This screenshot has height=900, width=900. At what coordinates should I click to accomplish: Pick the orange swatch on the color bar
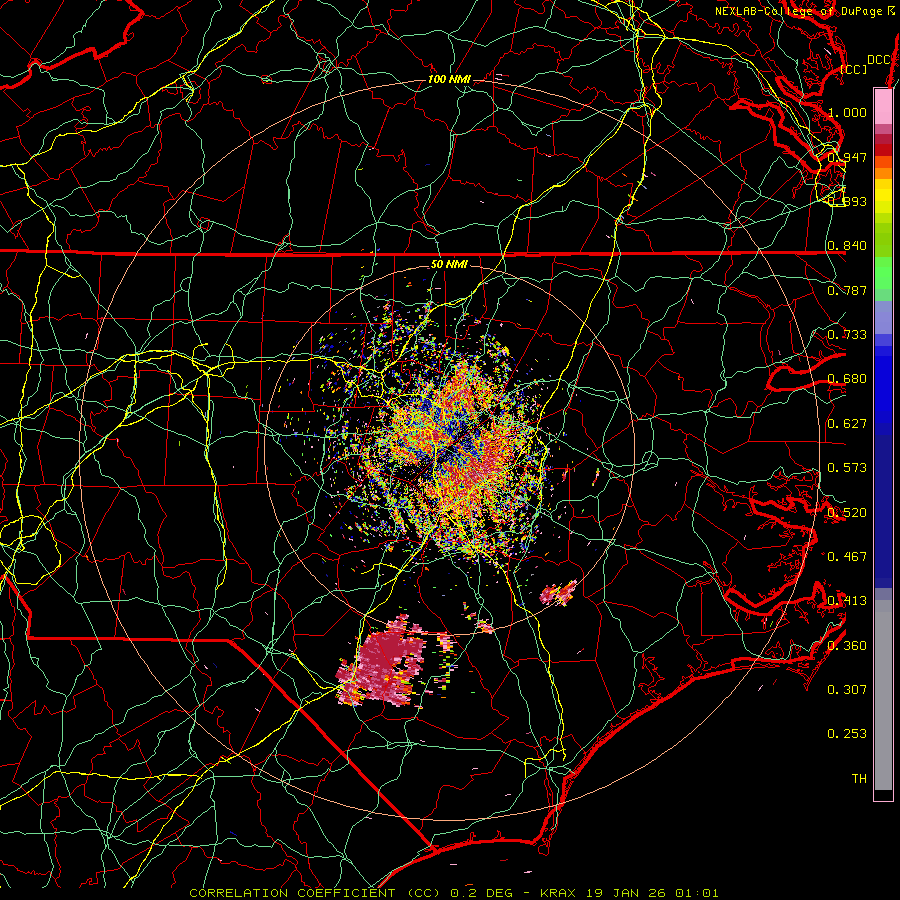[x=883, y=173]
